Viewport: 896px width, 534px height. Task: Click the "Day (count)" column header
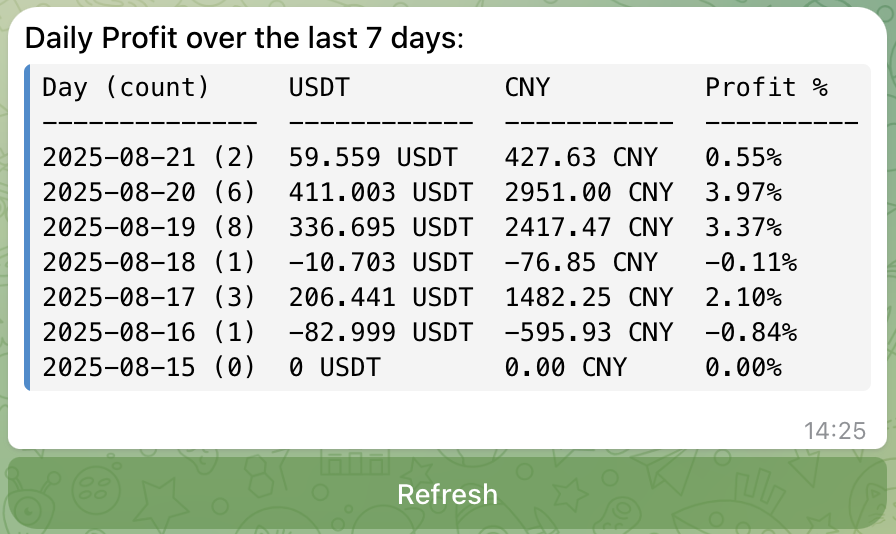pos(126,87)
